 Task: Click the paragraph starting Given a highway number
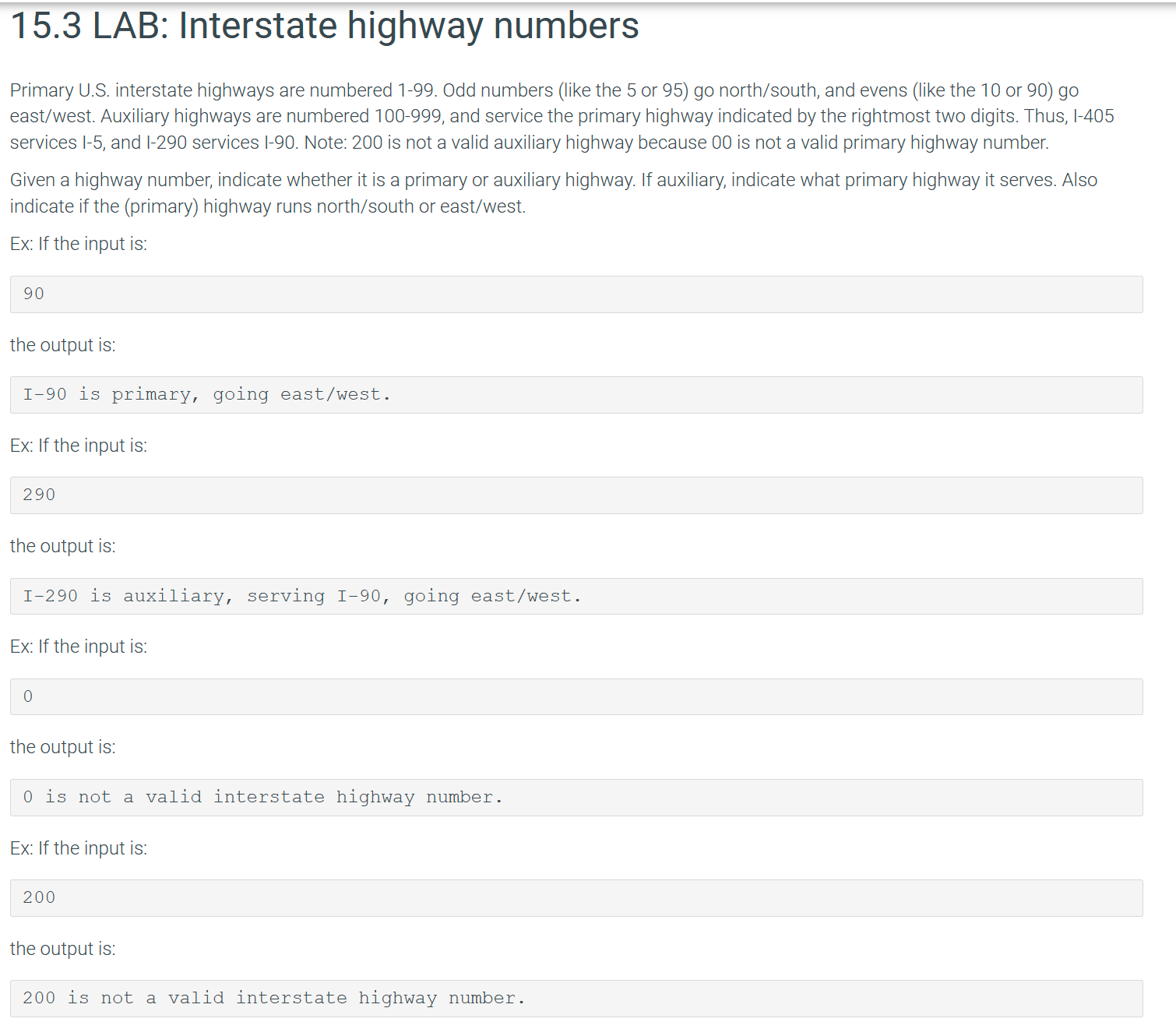[553, 180]
